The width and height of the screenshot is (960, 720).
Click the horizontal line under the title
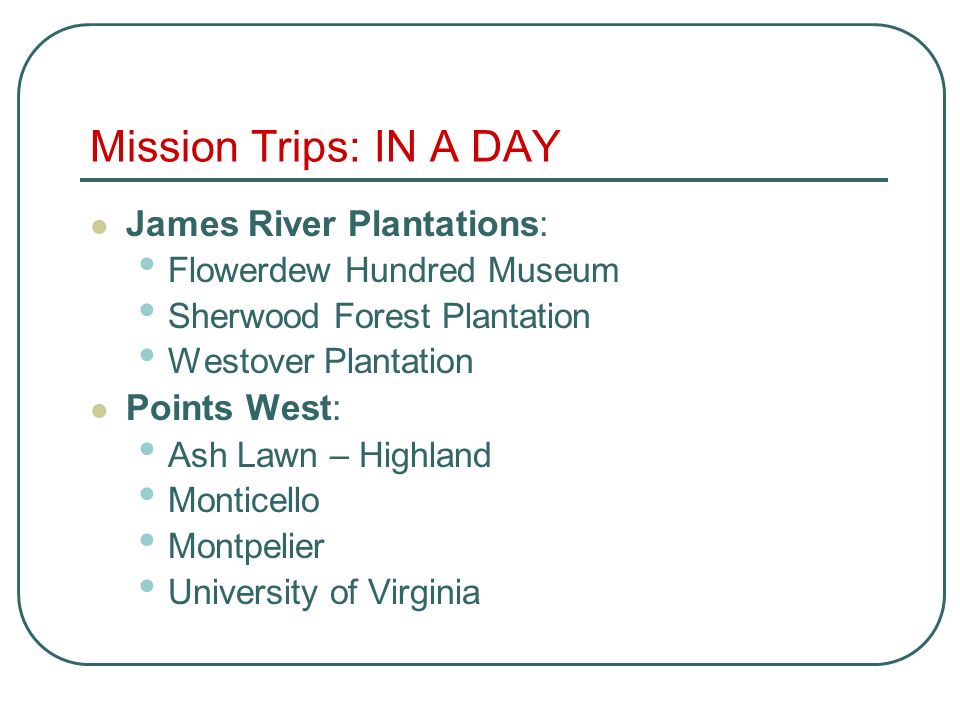[x=484, y=180]
